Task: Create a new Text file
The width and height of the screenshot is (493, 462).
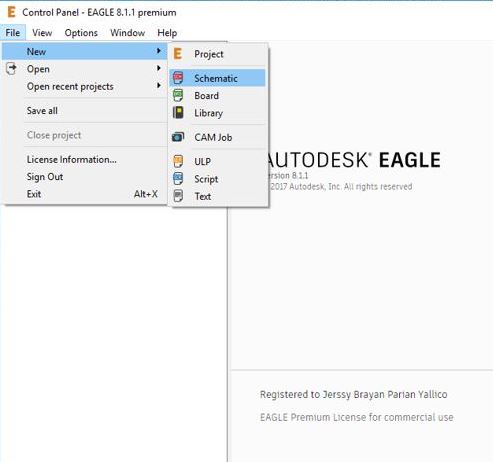Action: tap(217, 196)
